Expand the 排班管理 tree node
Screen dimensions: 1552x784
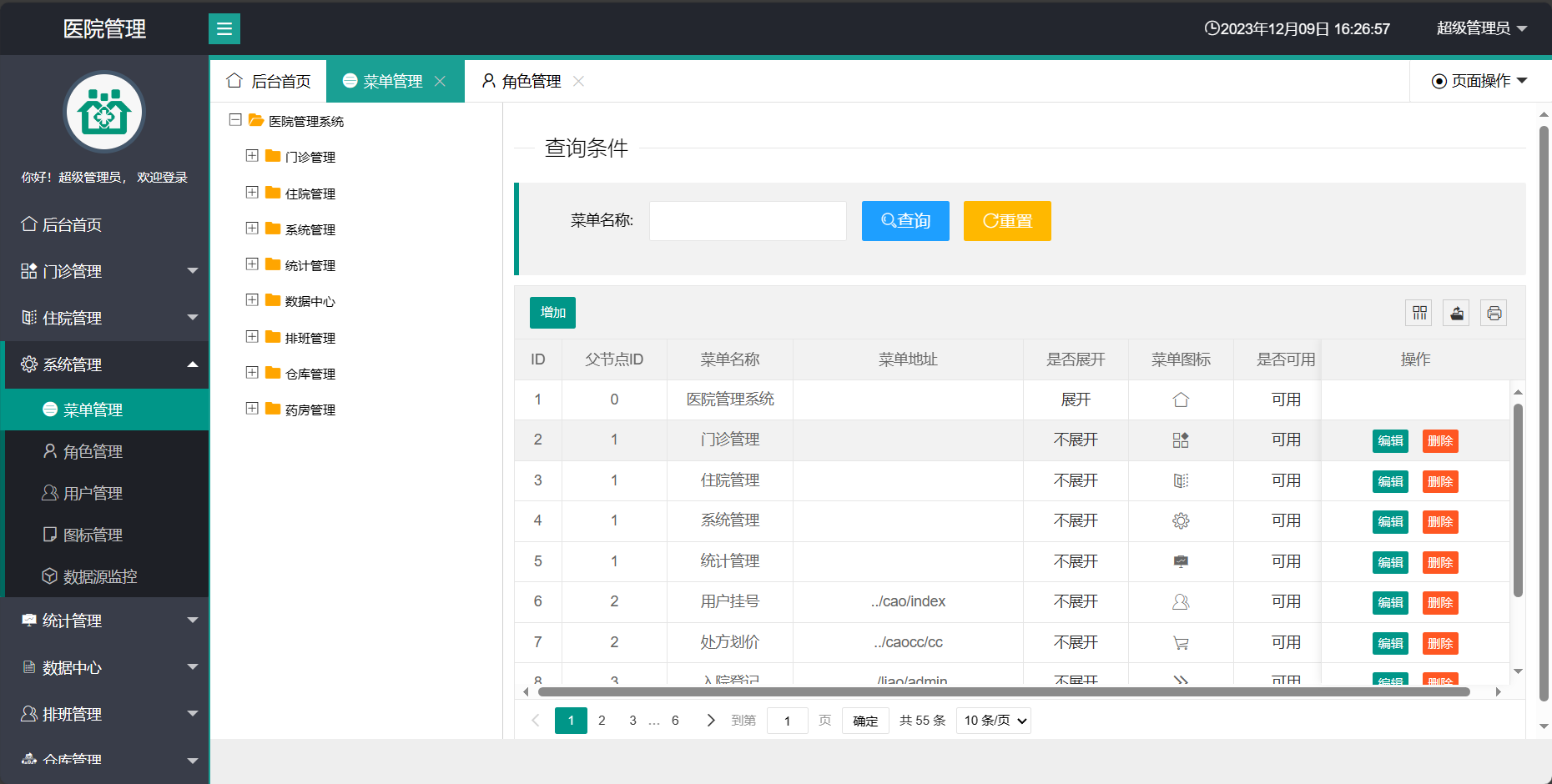[252, 336]
